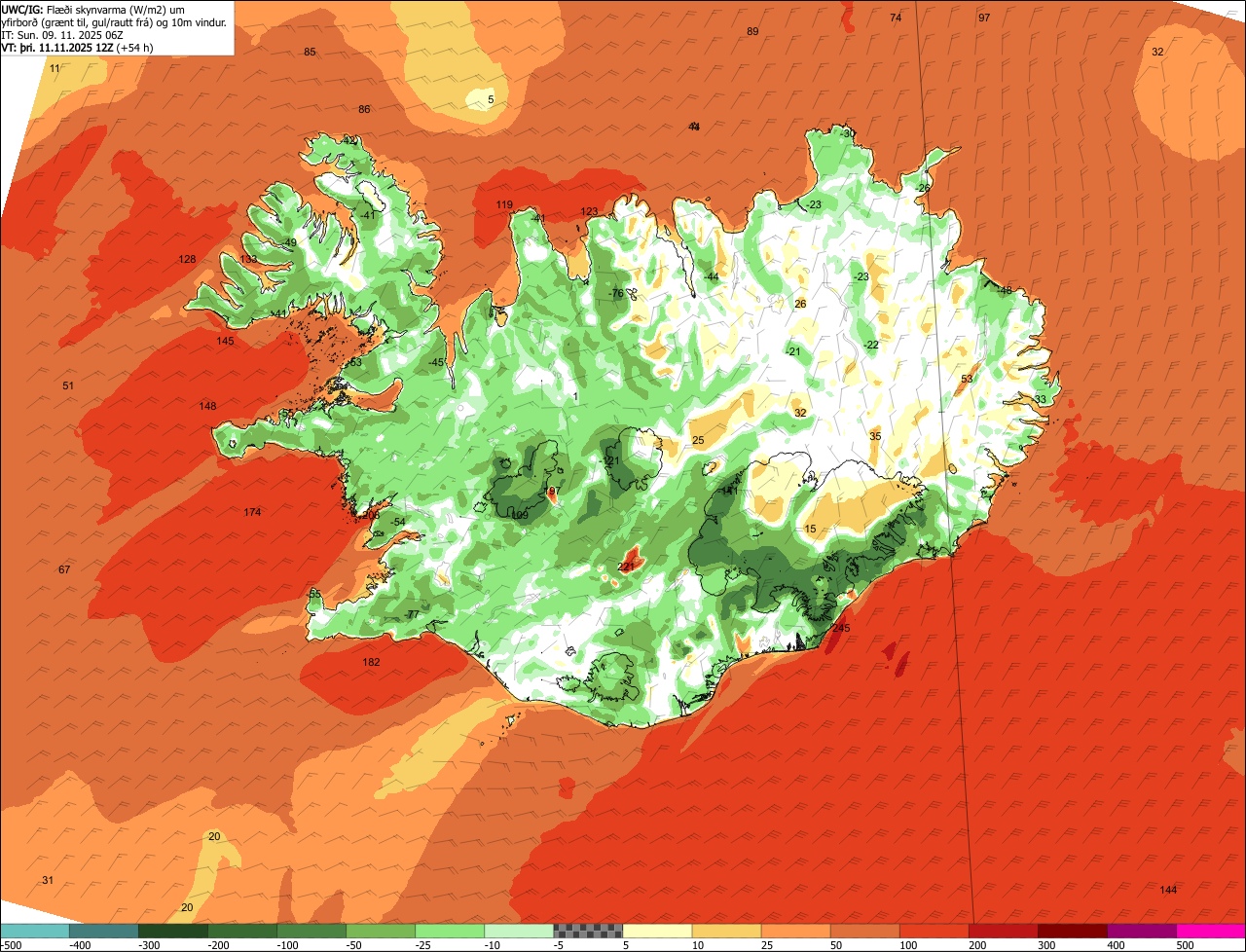The height and width of the screenshot is (952, 1246).
Task: Click the map value -22 in east Iceland
Action: click(x=871, y=345)
